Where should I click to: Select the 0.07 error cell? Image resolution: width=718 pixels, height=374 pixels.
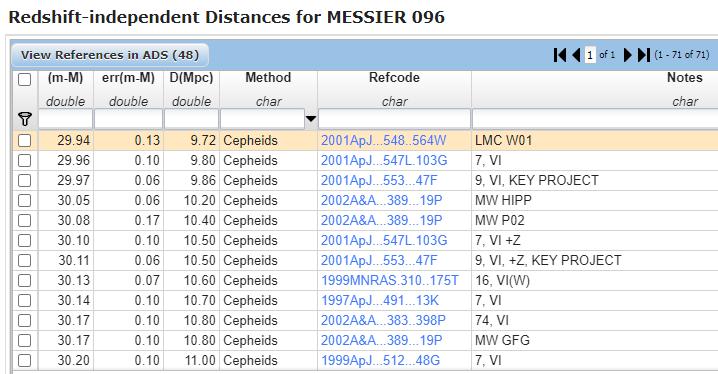coord(129,281)
